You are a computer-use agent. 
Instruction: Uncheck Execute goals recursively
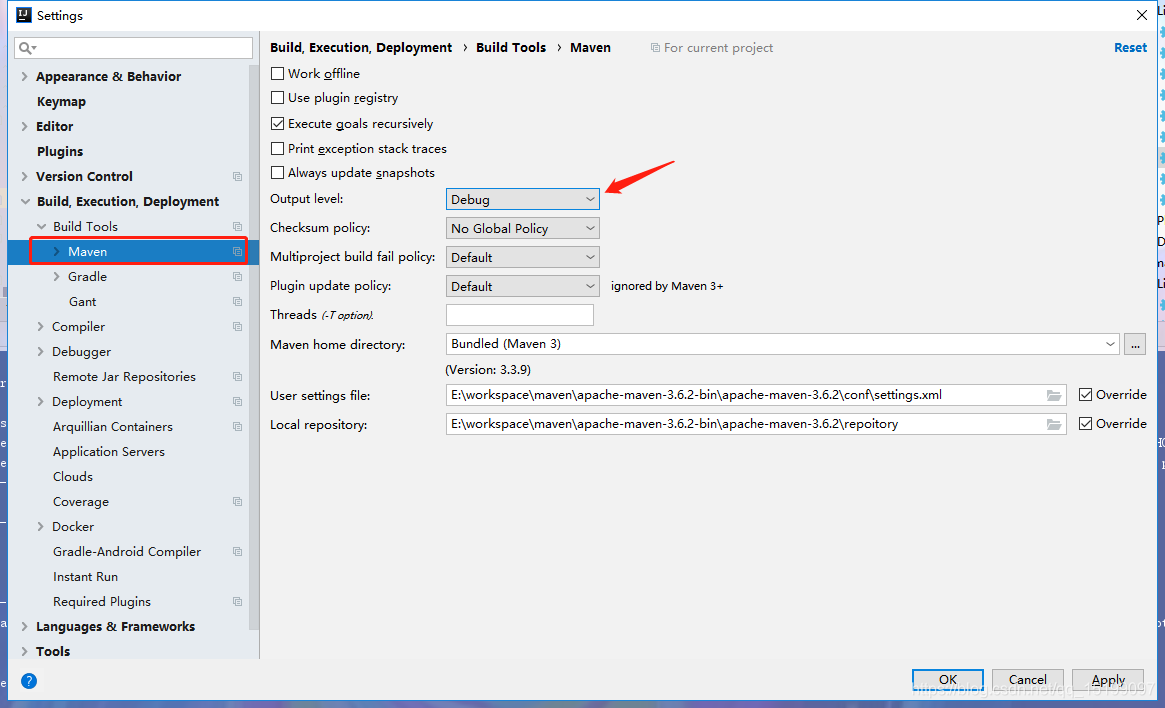click(x=277, y=123)
